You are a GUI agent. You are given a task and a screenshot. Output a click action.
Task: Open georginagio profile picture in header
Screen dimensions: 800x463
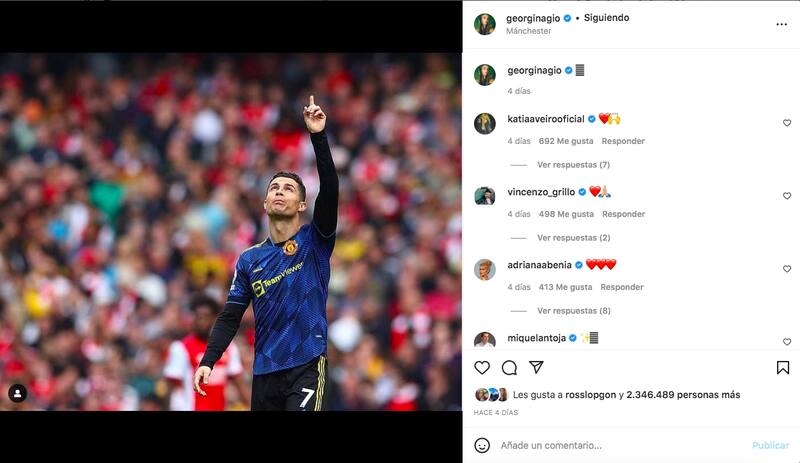click(x=485, y=24)
